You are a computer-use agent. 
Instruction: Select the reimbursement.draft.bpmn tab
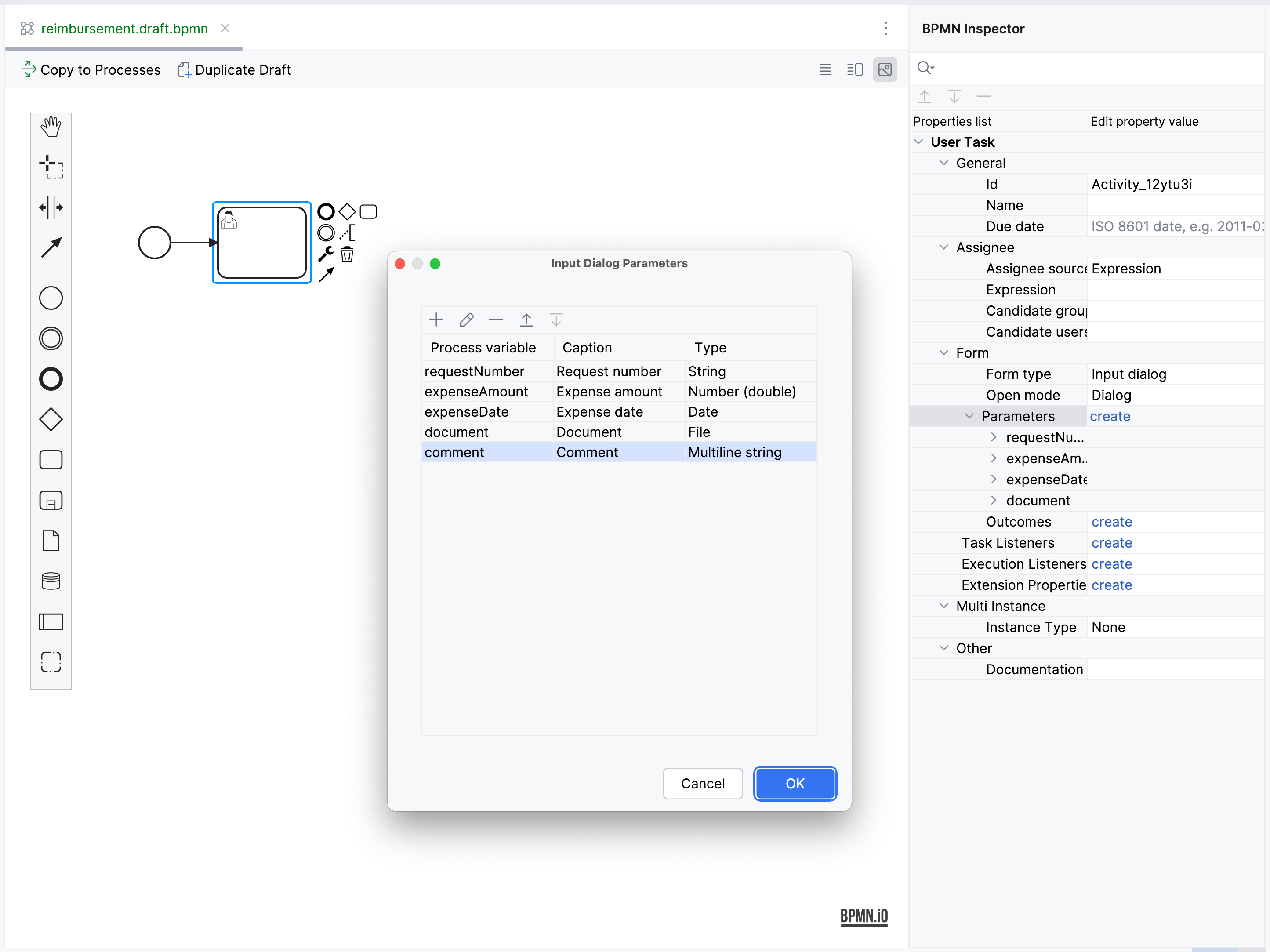click(x=123, y=28)
